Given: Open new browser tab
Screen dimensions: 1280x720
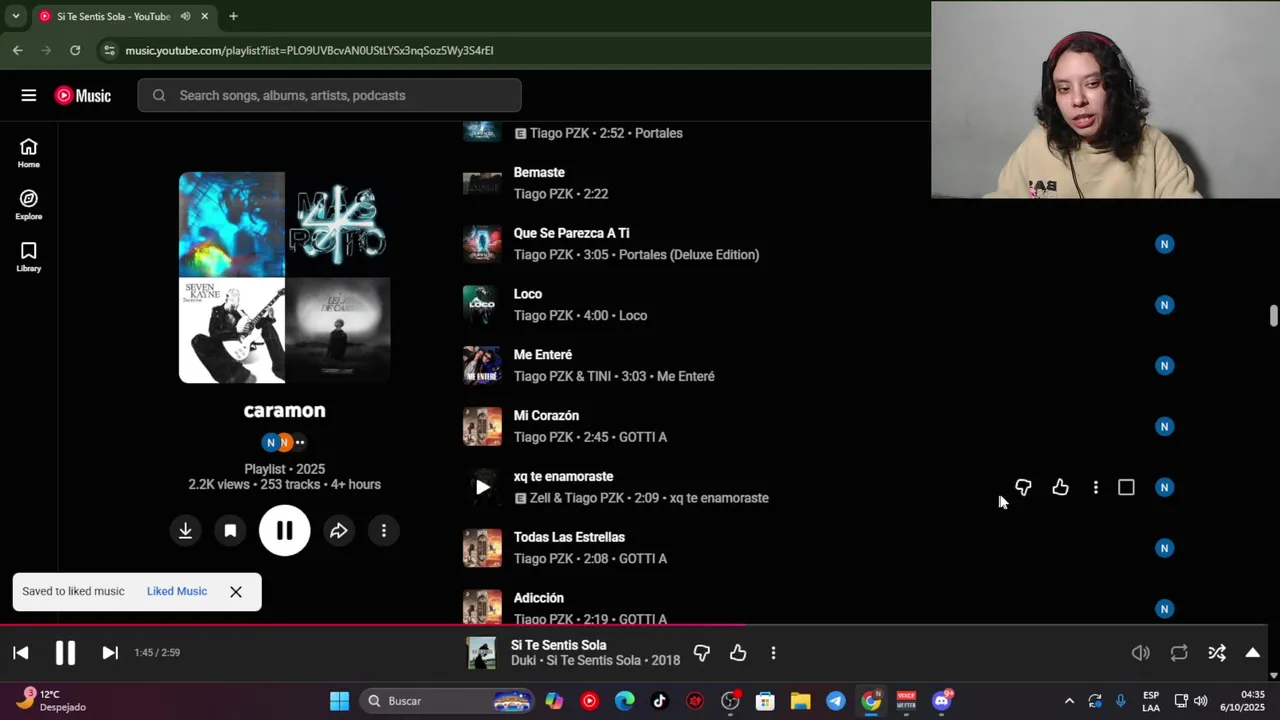Looking at the screenshot, I should [233, 16].
